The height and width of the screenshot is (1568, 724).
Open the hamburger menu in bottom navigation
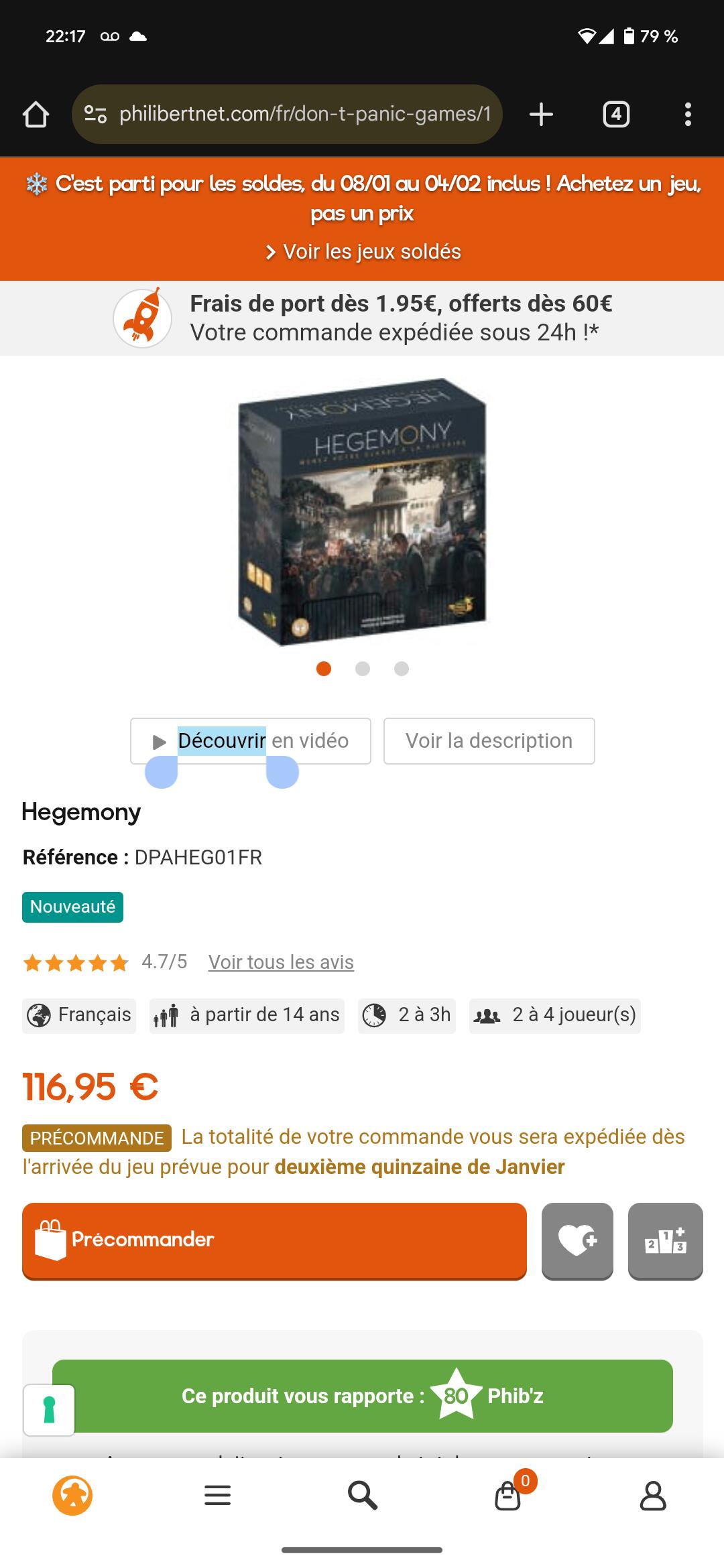click(x=217, y=1495)
